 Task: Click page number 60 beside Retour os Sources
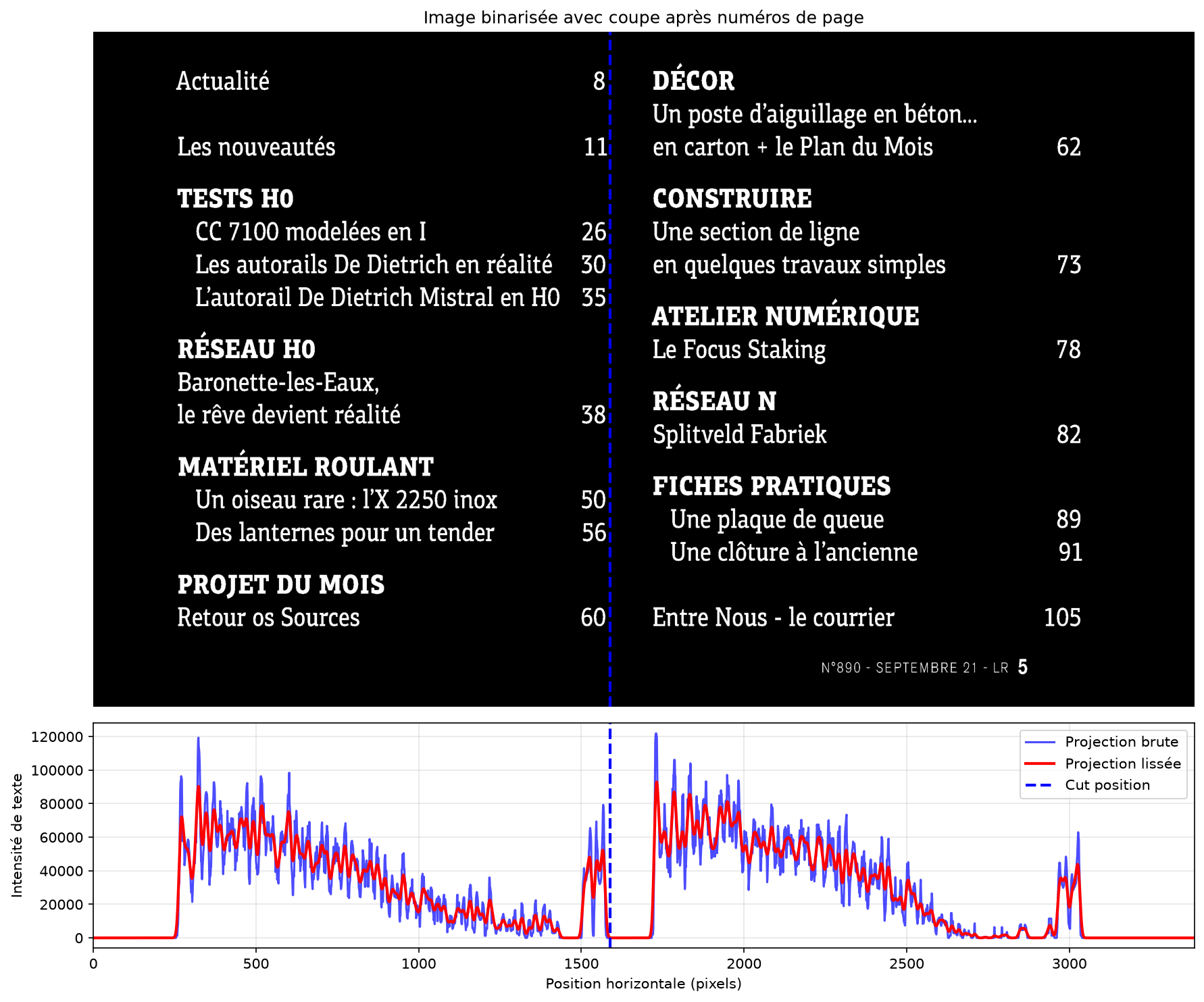click(594, 618)
